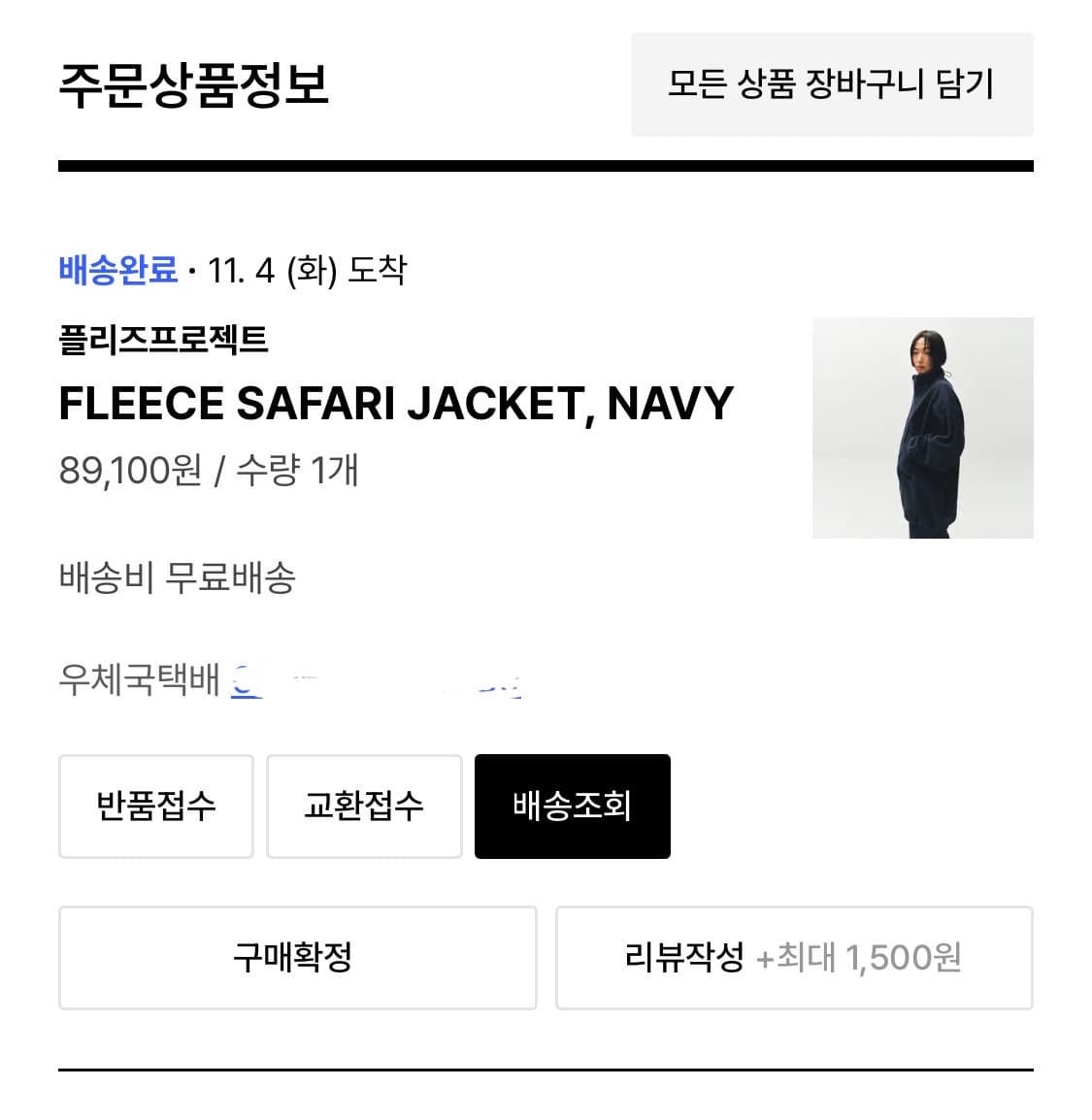Click the +최대 1,500원 review reward text
Screen dimensions: 1092x1120
[x=862, y=958]
